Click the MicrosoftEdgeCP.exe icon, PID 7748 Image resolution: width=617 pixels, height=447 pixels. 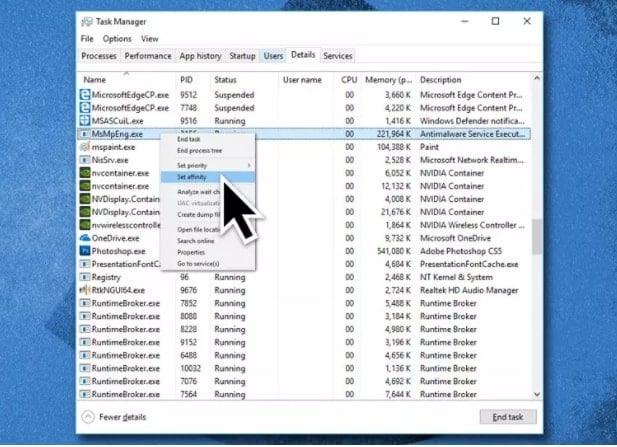(85, 108)
